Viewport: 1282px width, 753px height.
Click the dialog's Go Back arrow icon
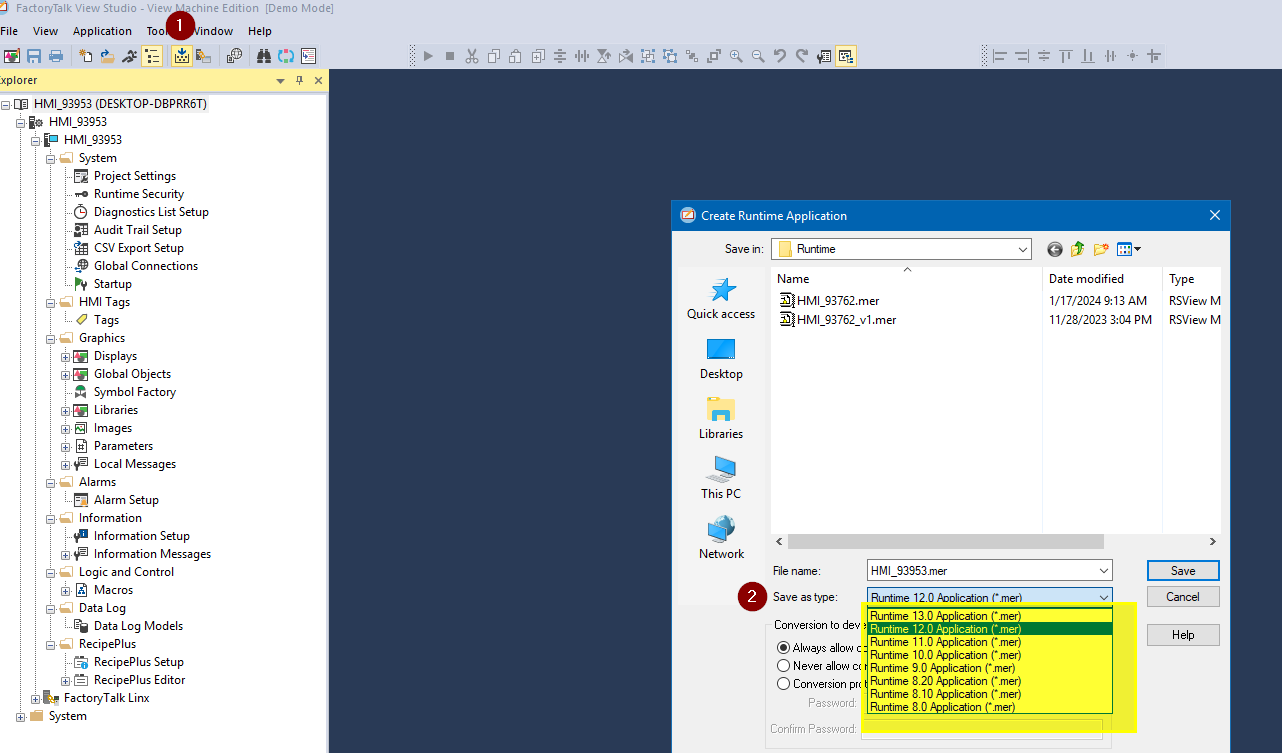pos(1055,249)
